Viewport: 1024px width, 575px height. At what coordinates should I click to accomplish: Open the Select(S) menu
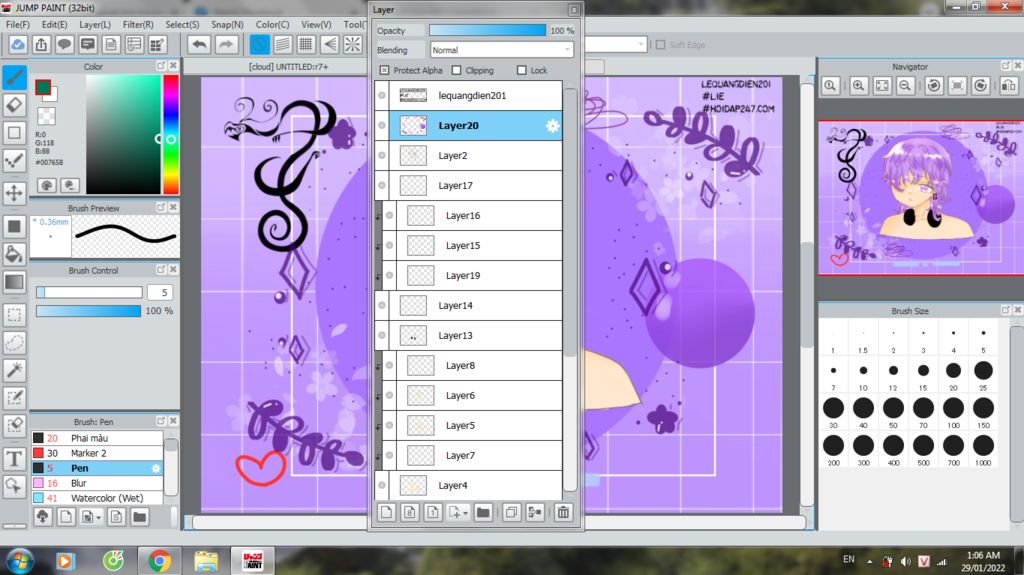(x=182, y=24)
